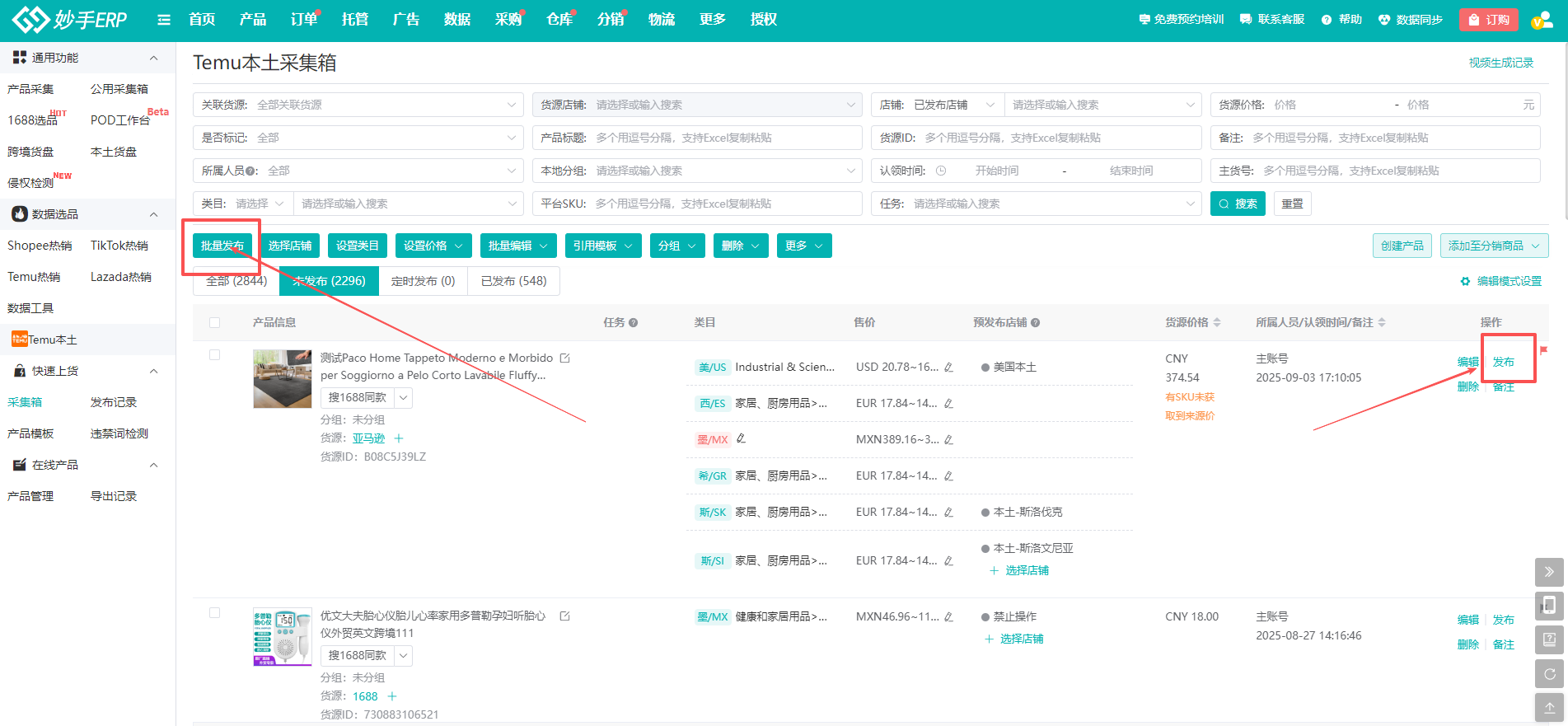This screenshot has width=1568, height=726.
Task: Click the 货源ID input field
Action: pyautogui.click(x=1036, y=138)
